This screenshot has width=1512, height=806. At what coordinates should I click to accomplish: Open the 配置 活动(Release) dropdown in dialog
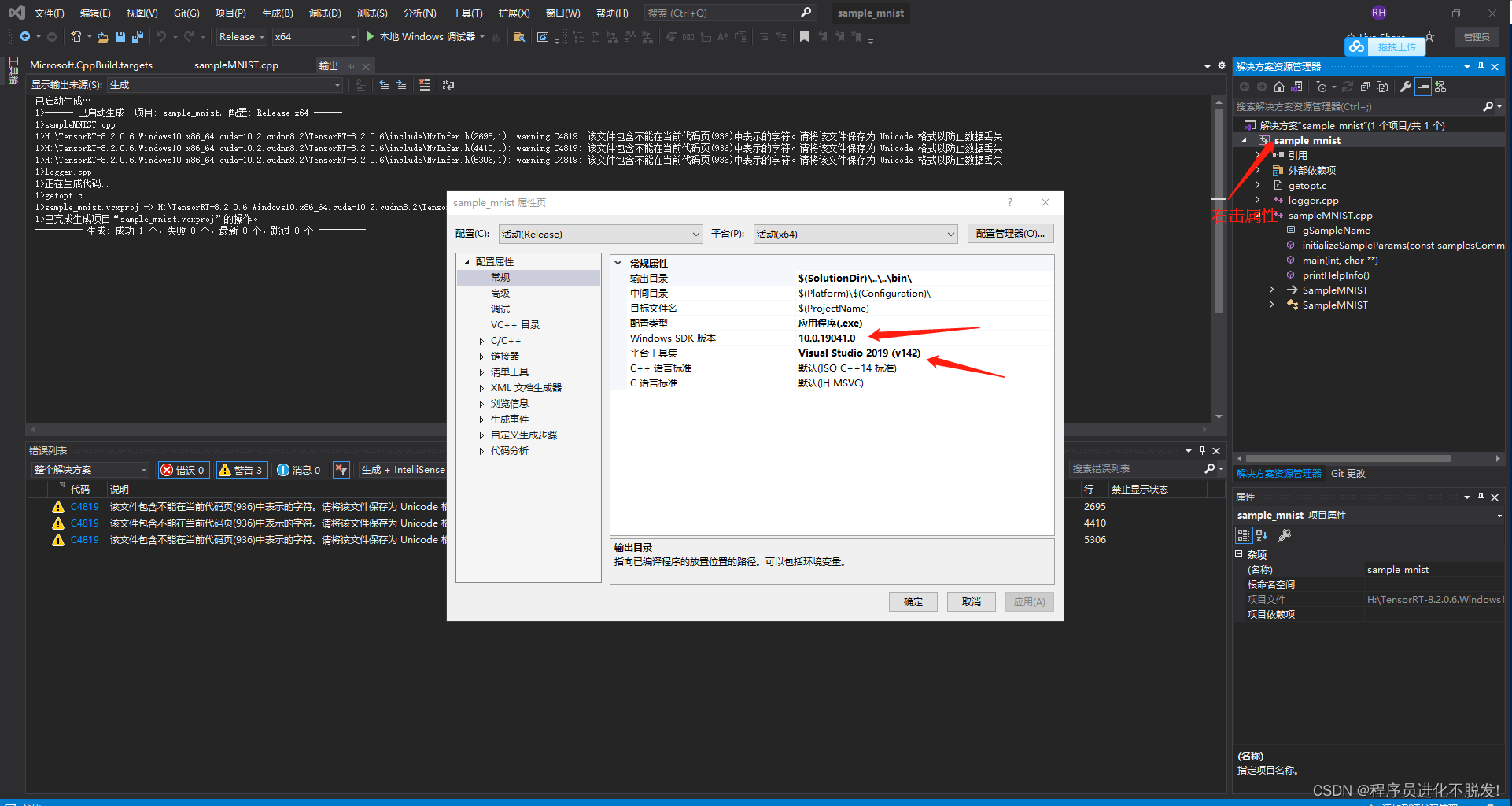click(601, 234)
